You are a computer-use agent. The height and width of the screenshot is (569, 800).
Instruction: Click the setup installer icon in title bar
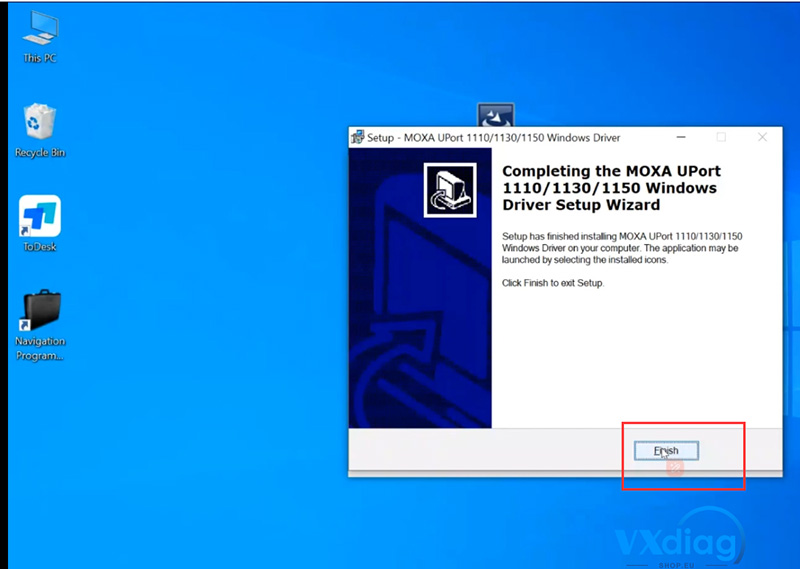357,137
